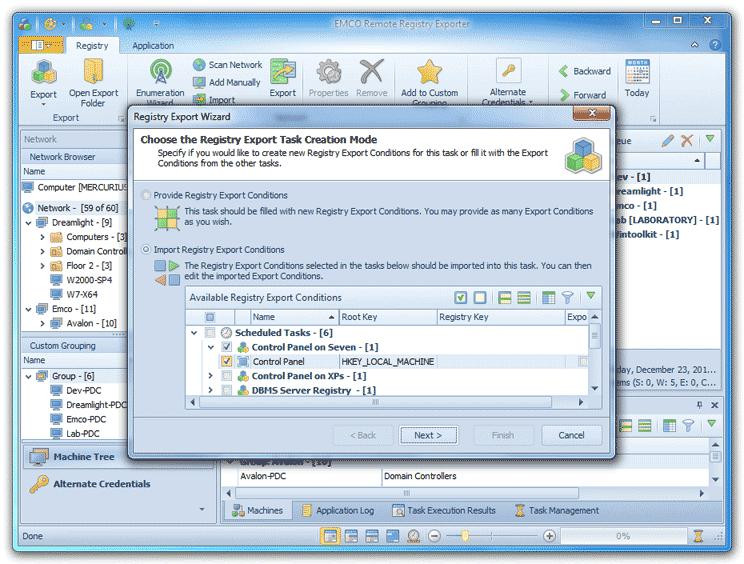Select Dev-PDC in Custom Grouping tree

(84, 390)
